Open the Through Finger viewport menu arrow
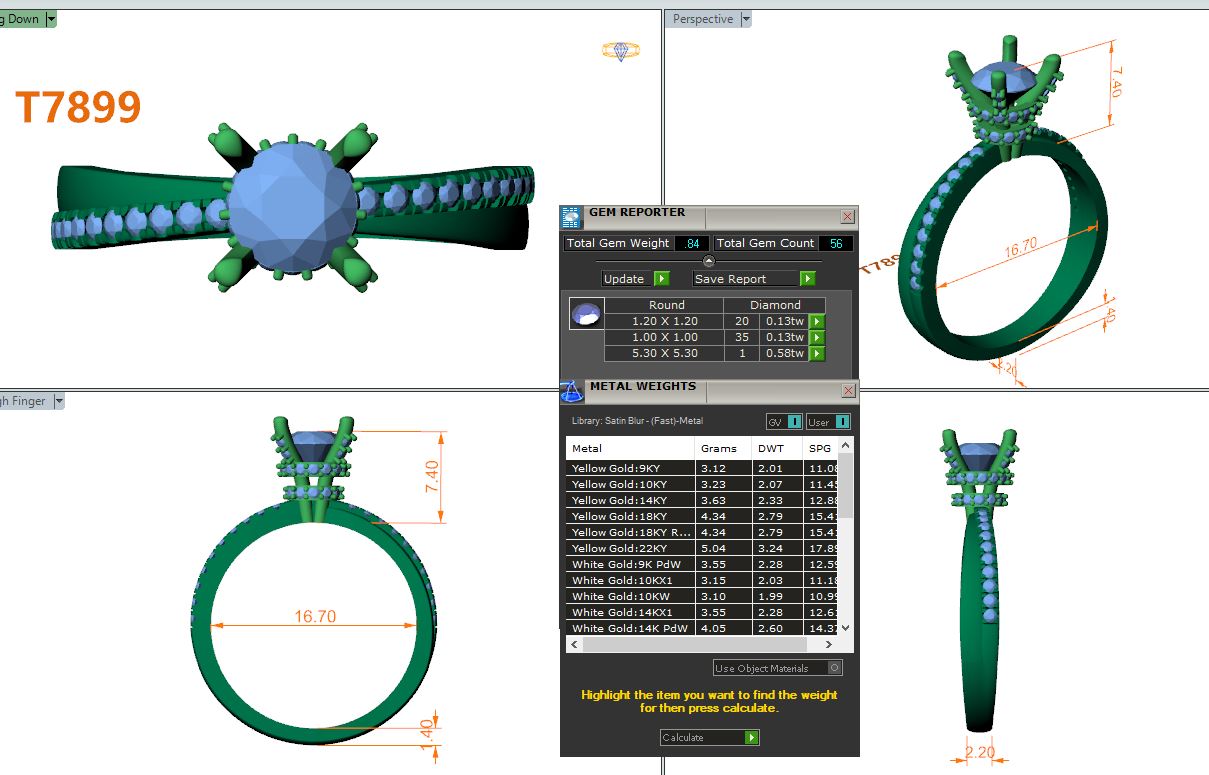 point(59,401)
